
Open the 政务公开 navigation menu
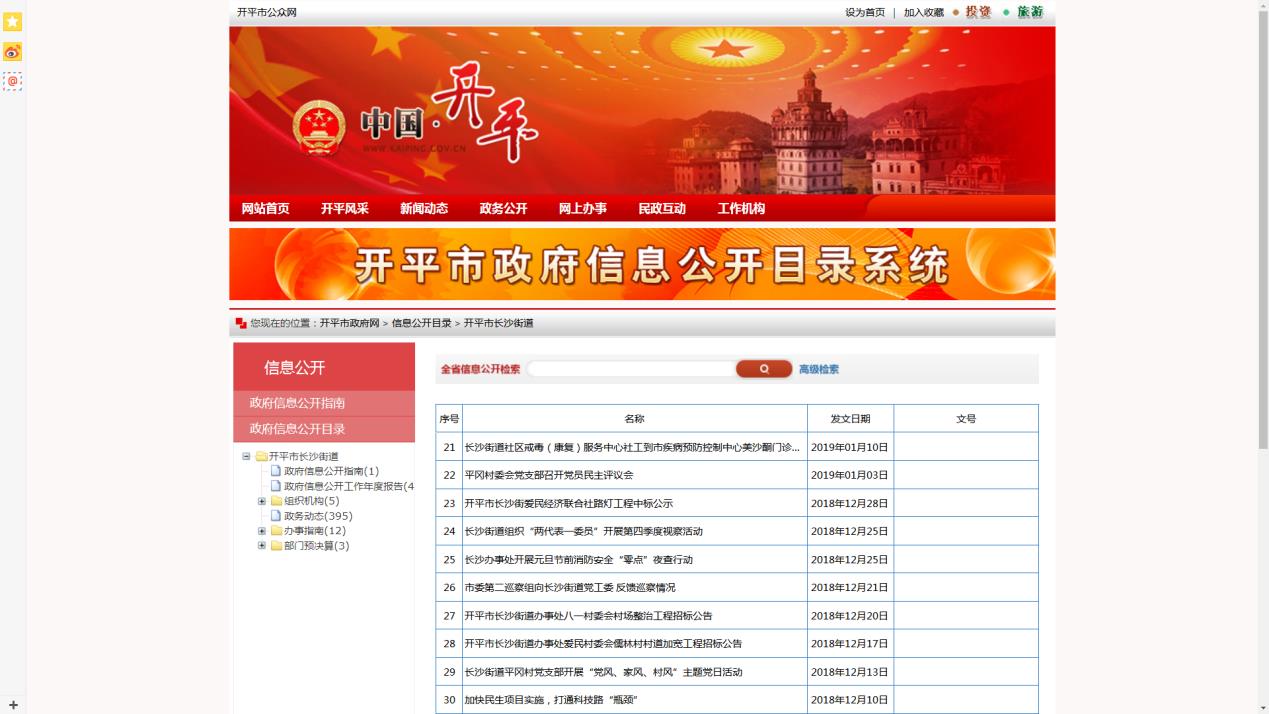[503, 209]
